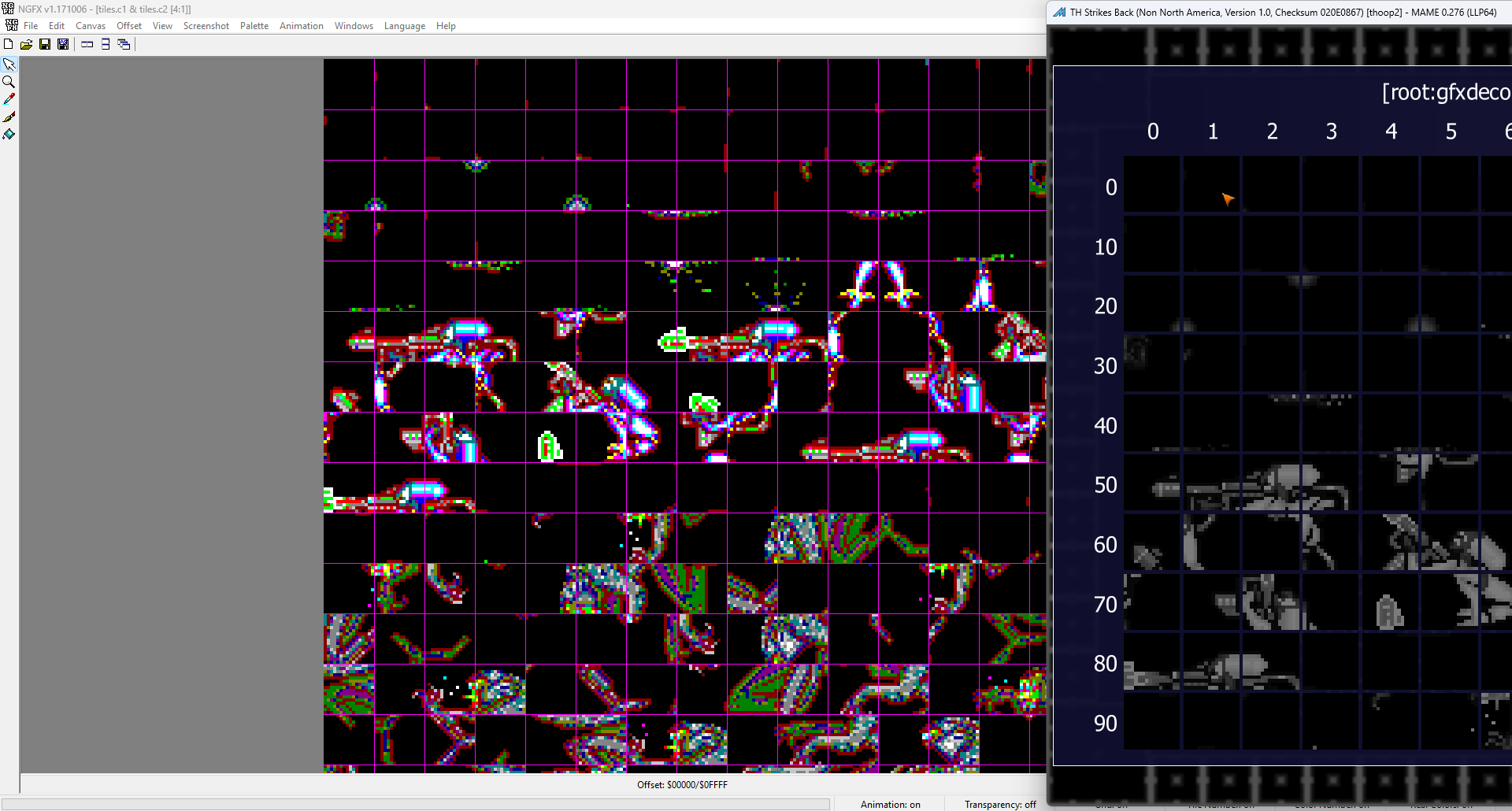Open the Windows menu
Screen dimensions: 1512x811
(x=354, y=26)
